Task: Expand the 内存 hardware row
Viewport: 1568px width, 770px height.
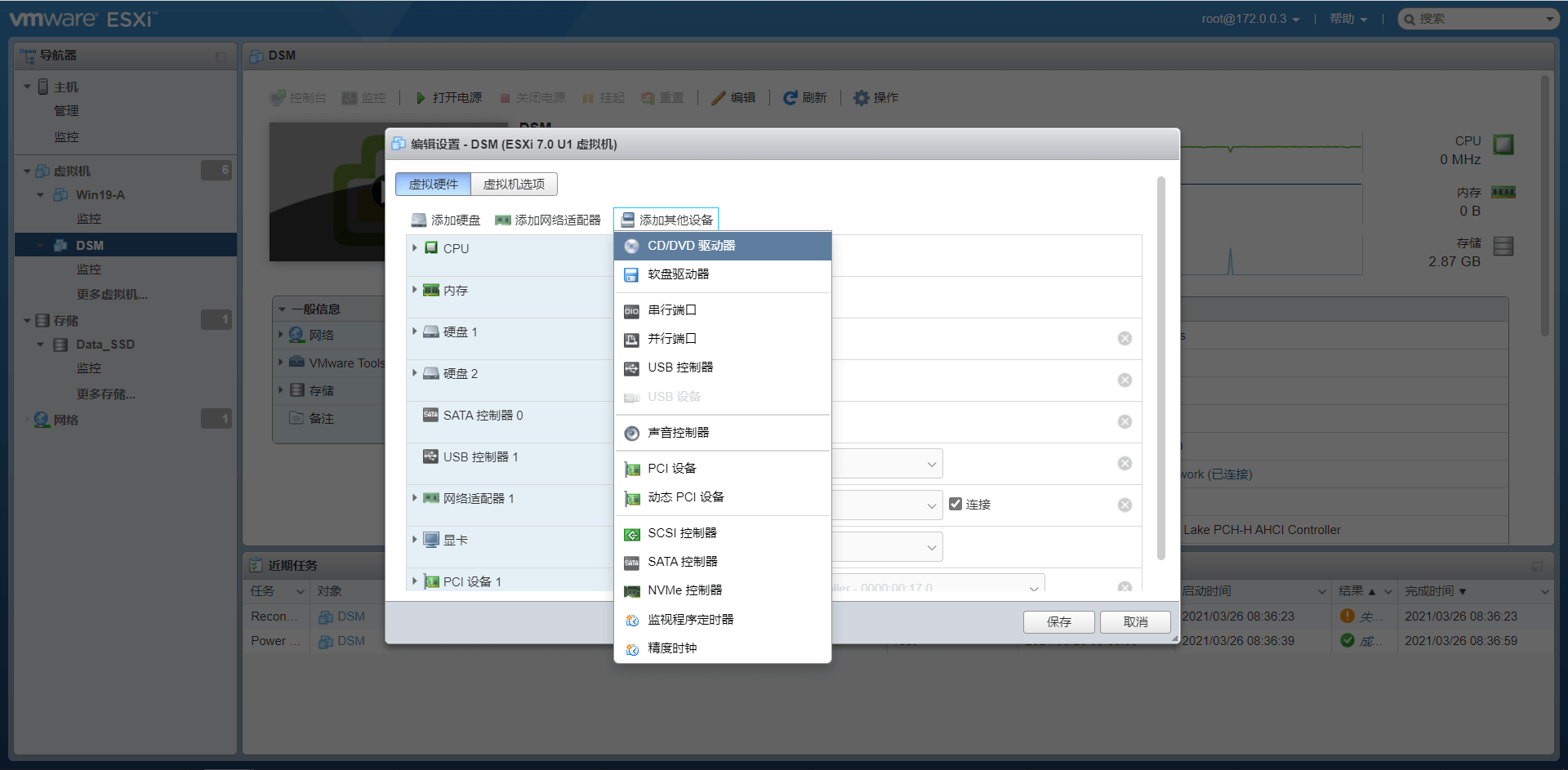Action: click(x=415, y=290)
